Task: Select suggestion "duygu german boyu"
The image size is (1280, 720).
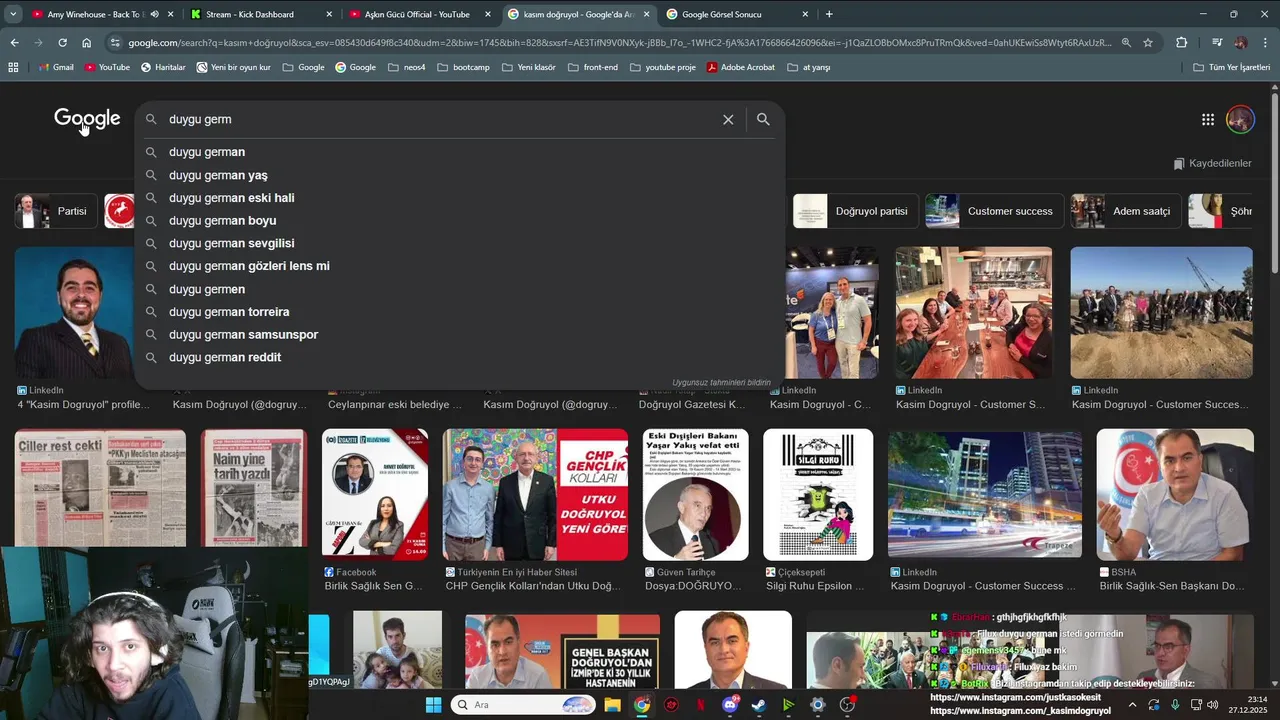Action: point(460,220)
